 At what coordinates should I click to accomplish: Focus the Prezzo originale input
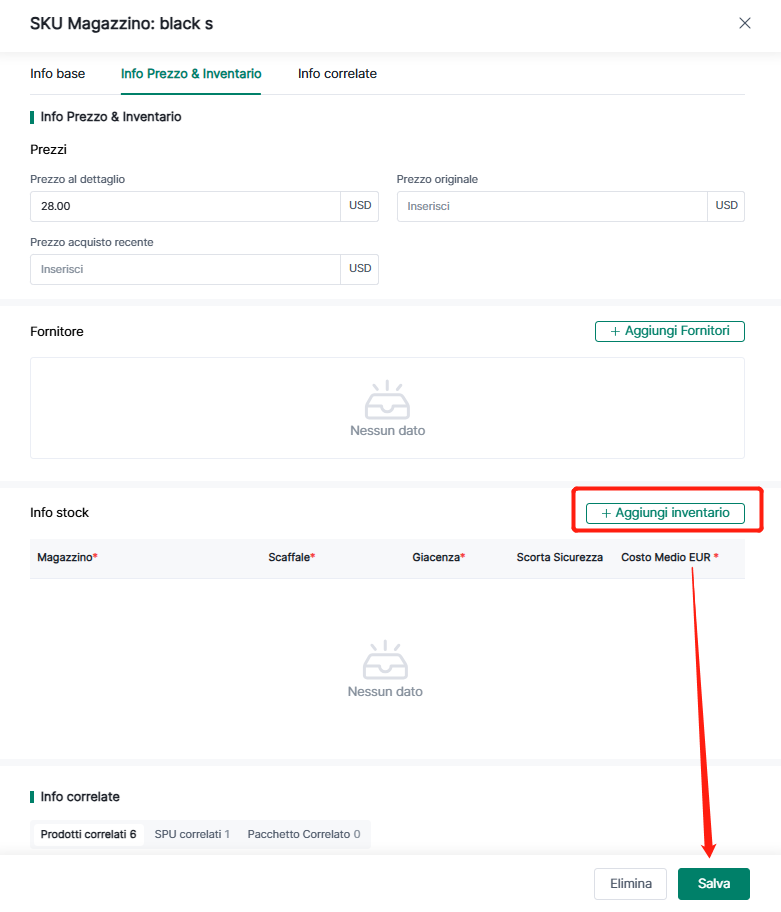tap(553, 207)
